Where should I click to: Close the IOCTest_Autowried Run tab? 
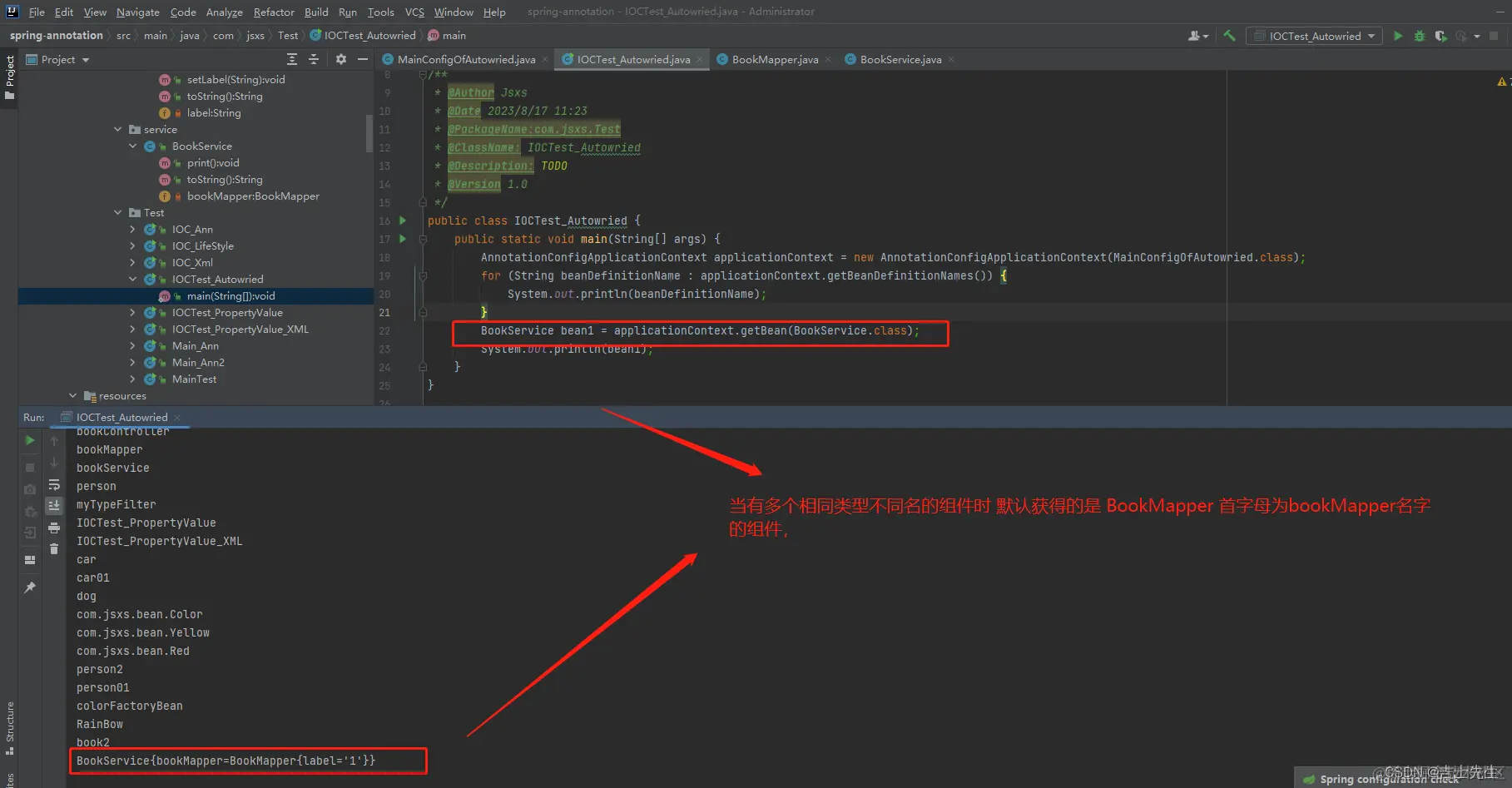click(177, 418)
